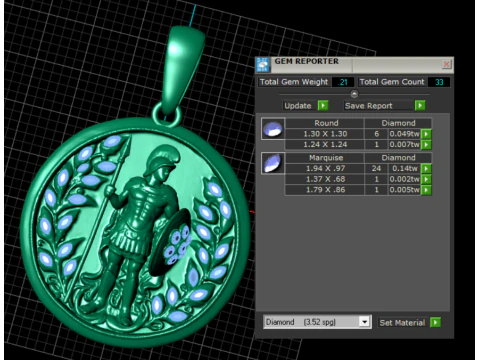
Task: Click the Set Material button label
Action: pos(402,323)
